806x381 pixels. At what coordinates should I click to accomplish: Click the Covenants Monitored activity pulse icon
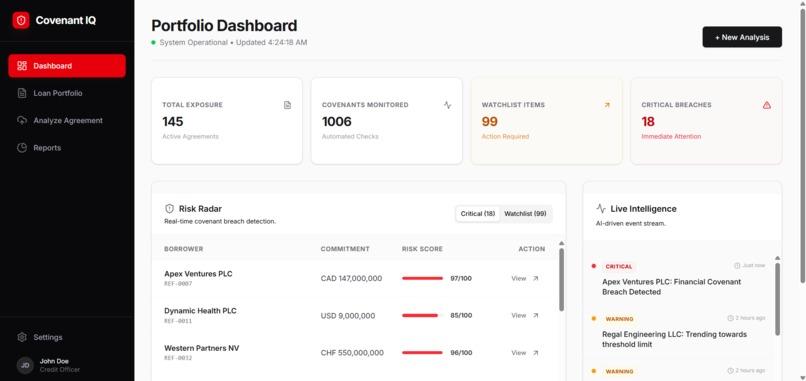tap(447, 105)
